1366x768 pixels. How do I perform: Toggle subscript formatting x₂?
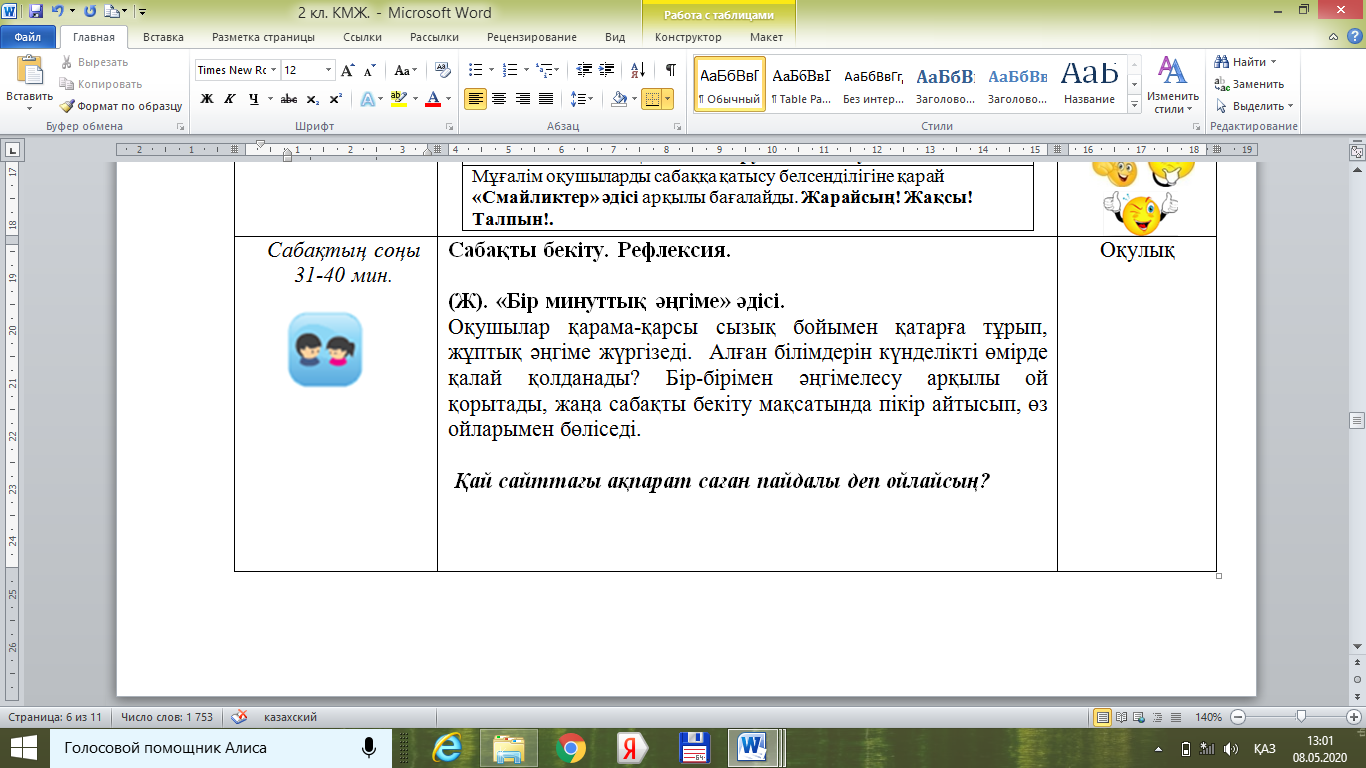click(x=313, y=99)
